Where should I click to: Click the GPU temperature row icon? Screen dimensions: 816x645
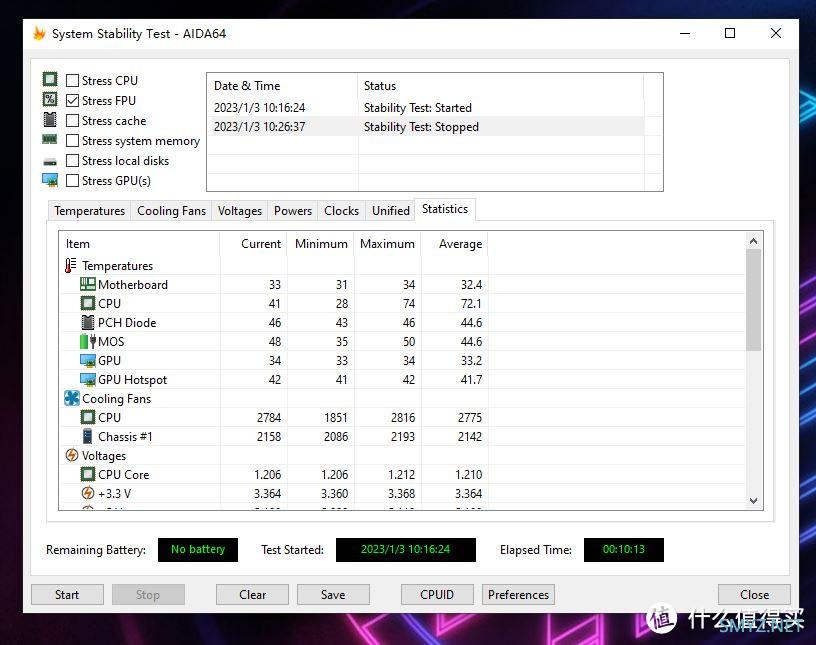(88, 360)
